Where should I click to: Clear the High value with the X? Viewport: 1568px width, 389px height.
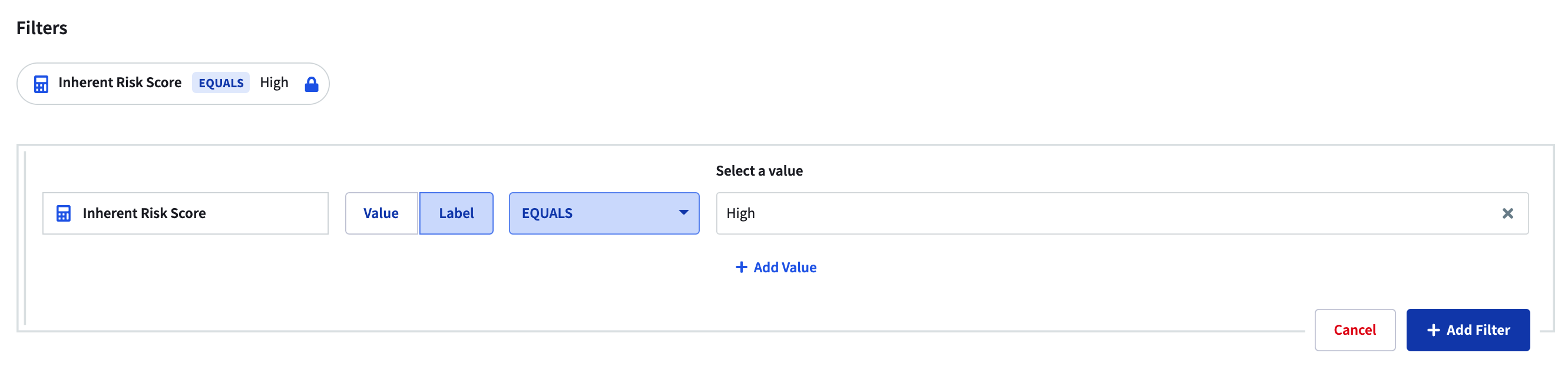coord(1507,213)
